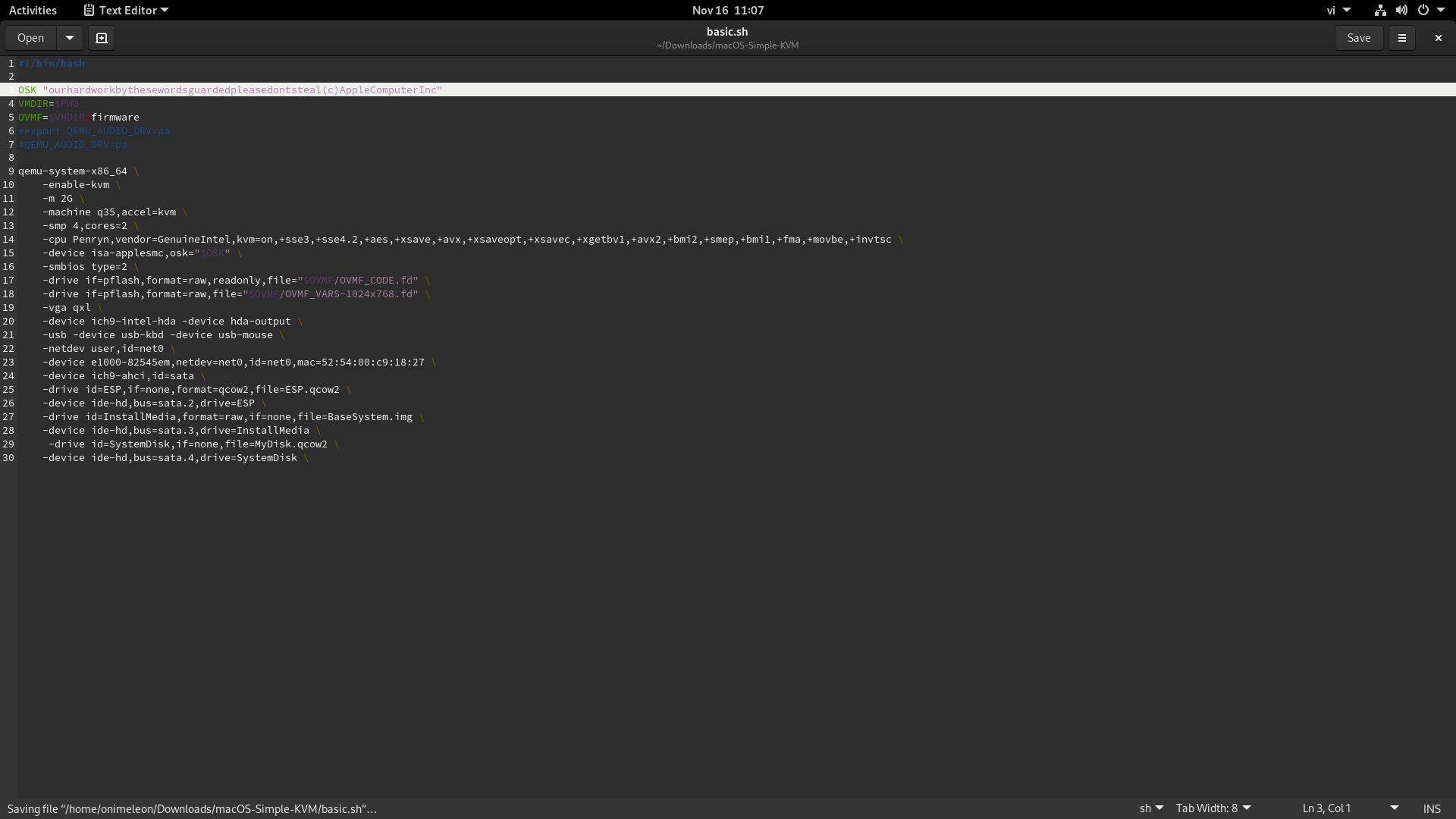Close the editor window with X
This screenshot has width=1456, height=819.
pyautogui.click(x=1438, y=38)
